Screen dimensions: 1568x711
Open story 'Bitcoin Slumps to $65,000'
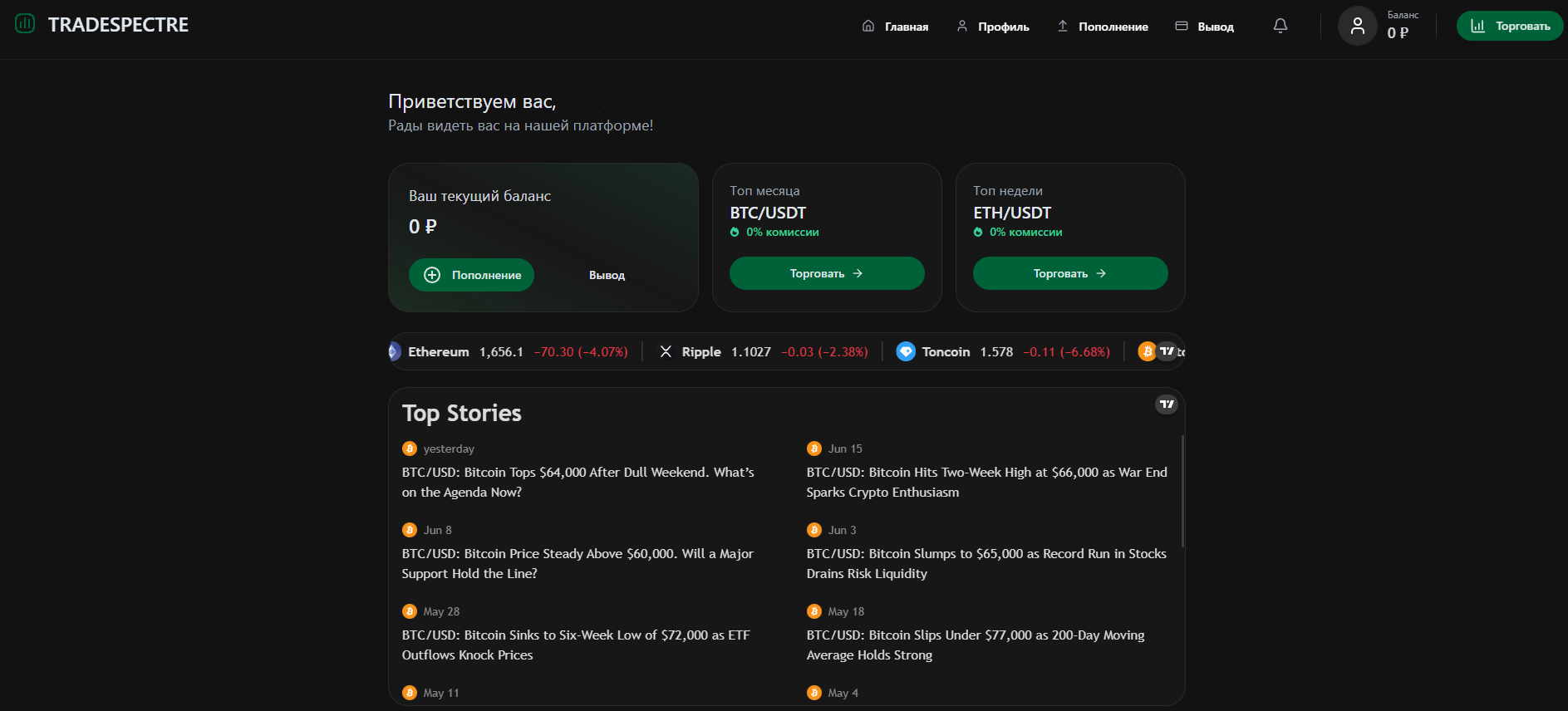tap(986, 563)
